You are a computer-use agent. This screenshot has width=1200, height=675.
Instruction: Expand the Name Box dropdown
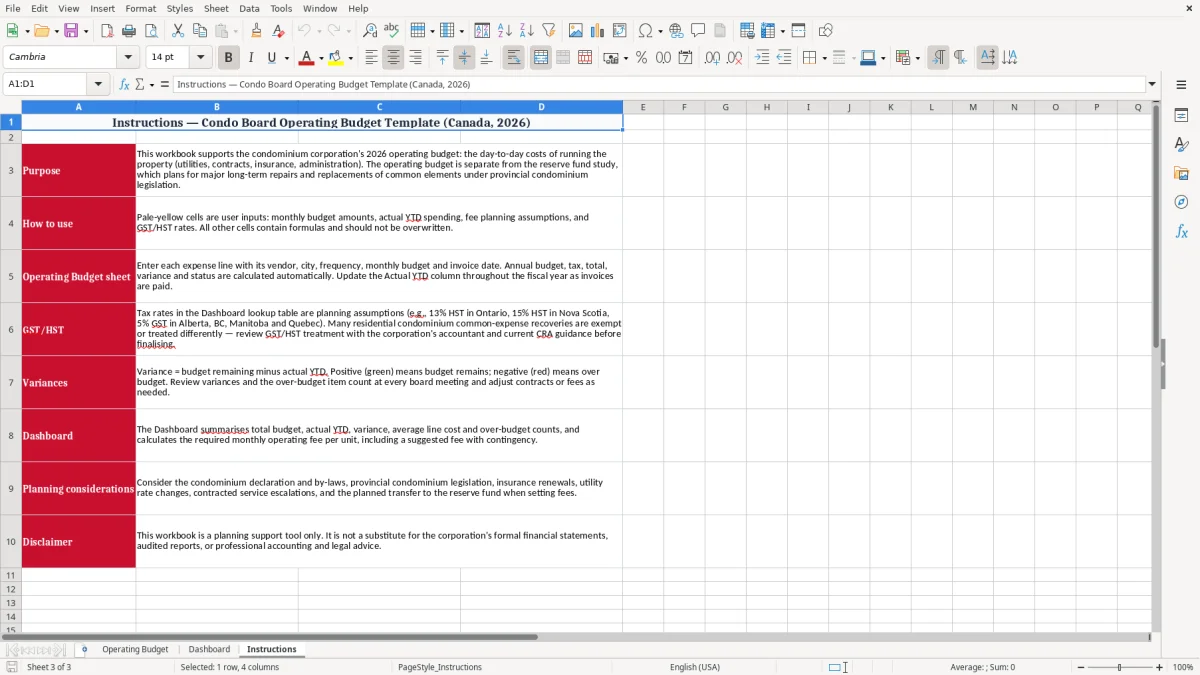98,84
